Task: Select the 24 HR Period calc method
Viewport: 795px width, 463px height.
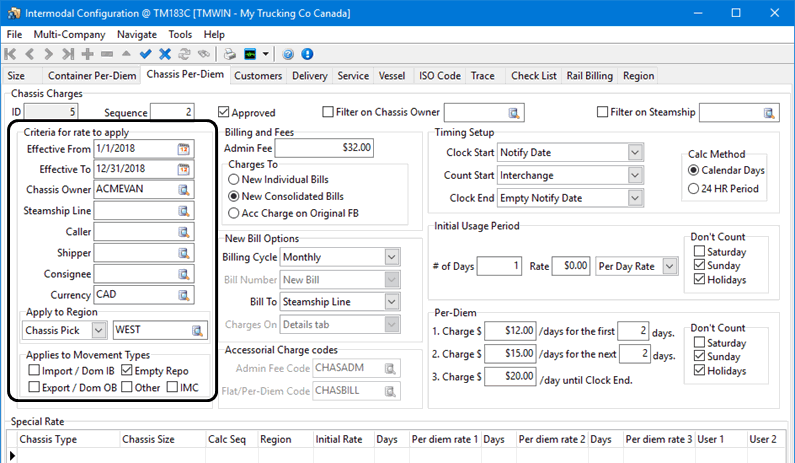Action: [695, 190]
